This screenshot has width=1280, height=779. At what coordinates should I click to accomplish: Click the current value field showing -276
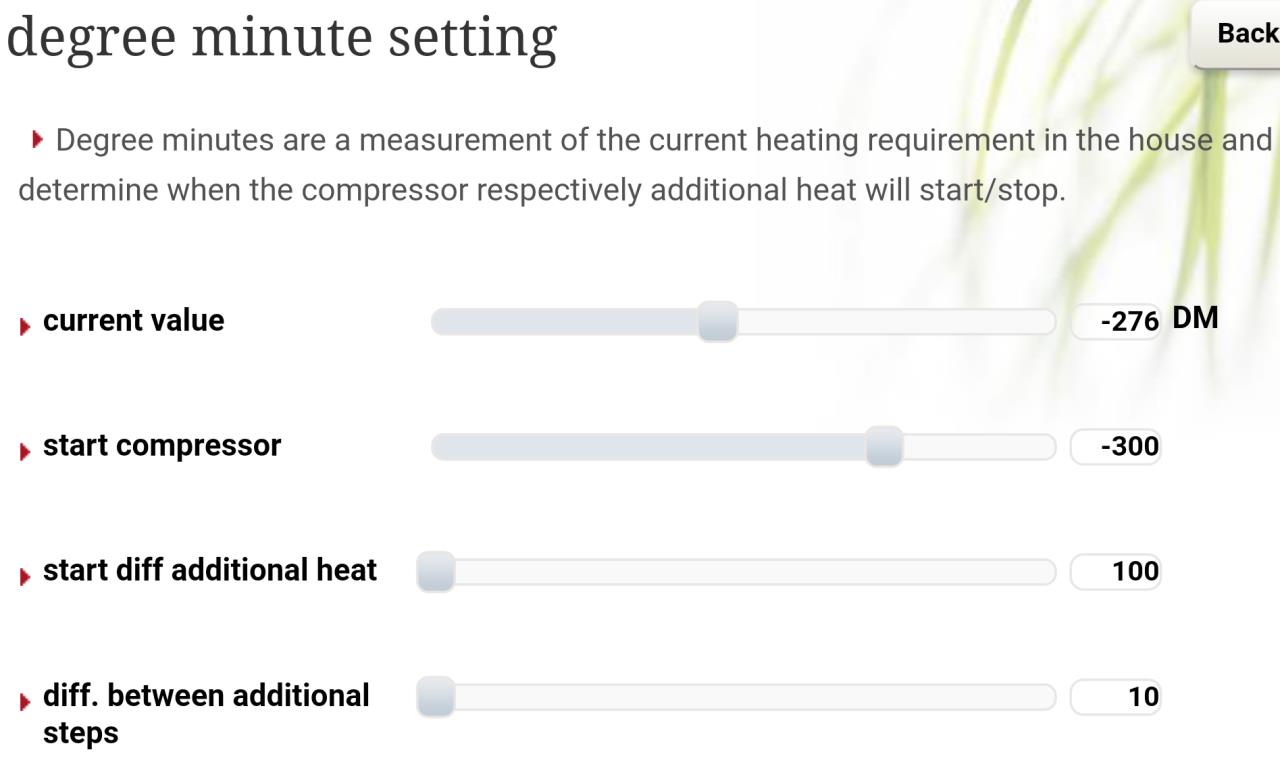point(1116,322)
